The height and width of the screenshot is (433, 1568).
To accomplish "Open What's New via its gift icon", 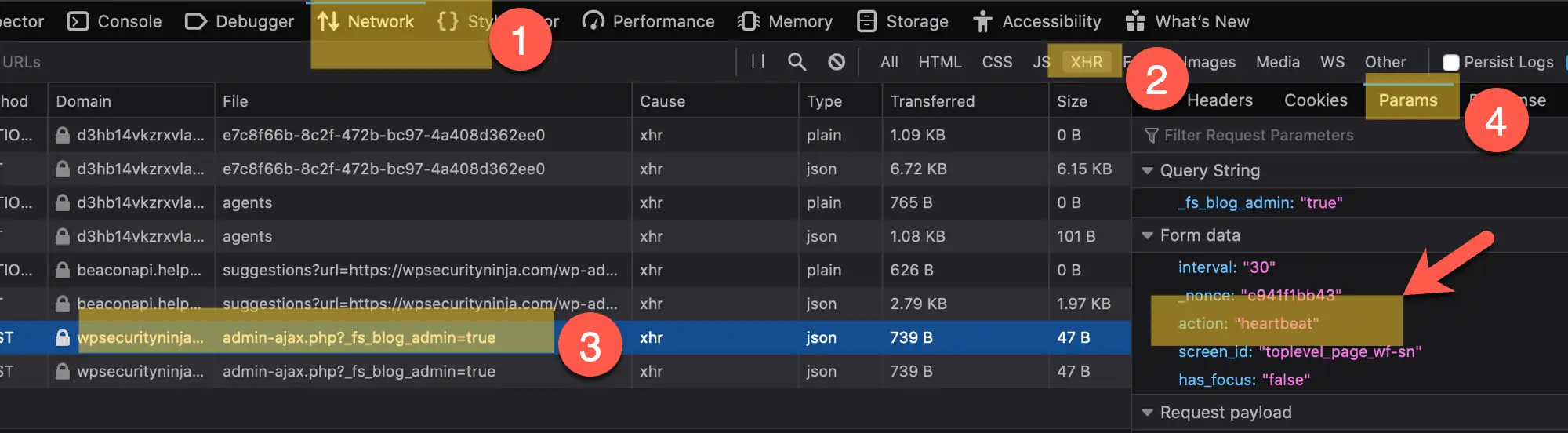I will pos(1135,21).
